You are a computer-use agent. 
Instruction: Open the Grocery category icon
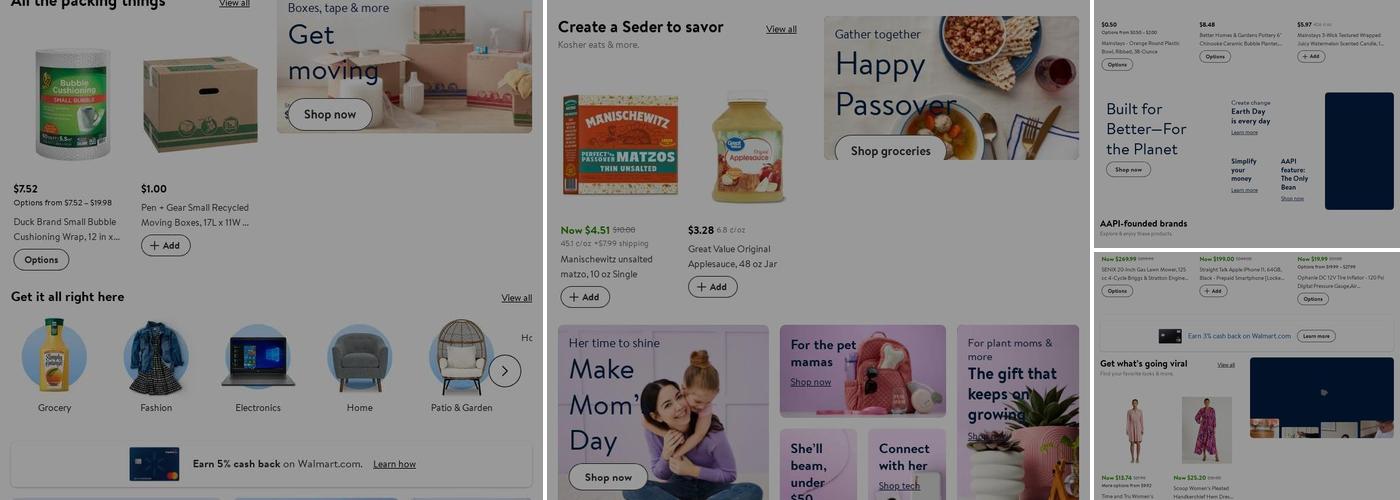tap(54, 357)
